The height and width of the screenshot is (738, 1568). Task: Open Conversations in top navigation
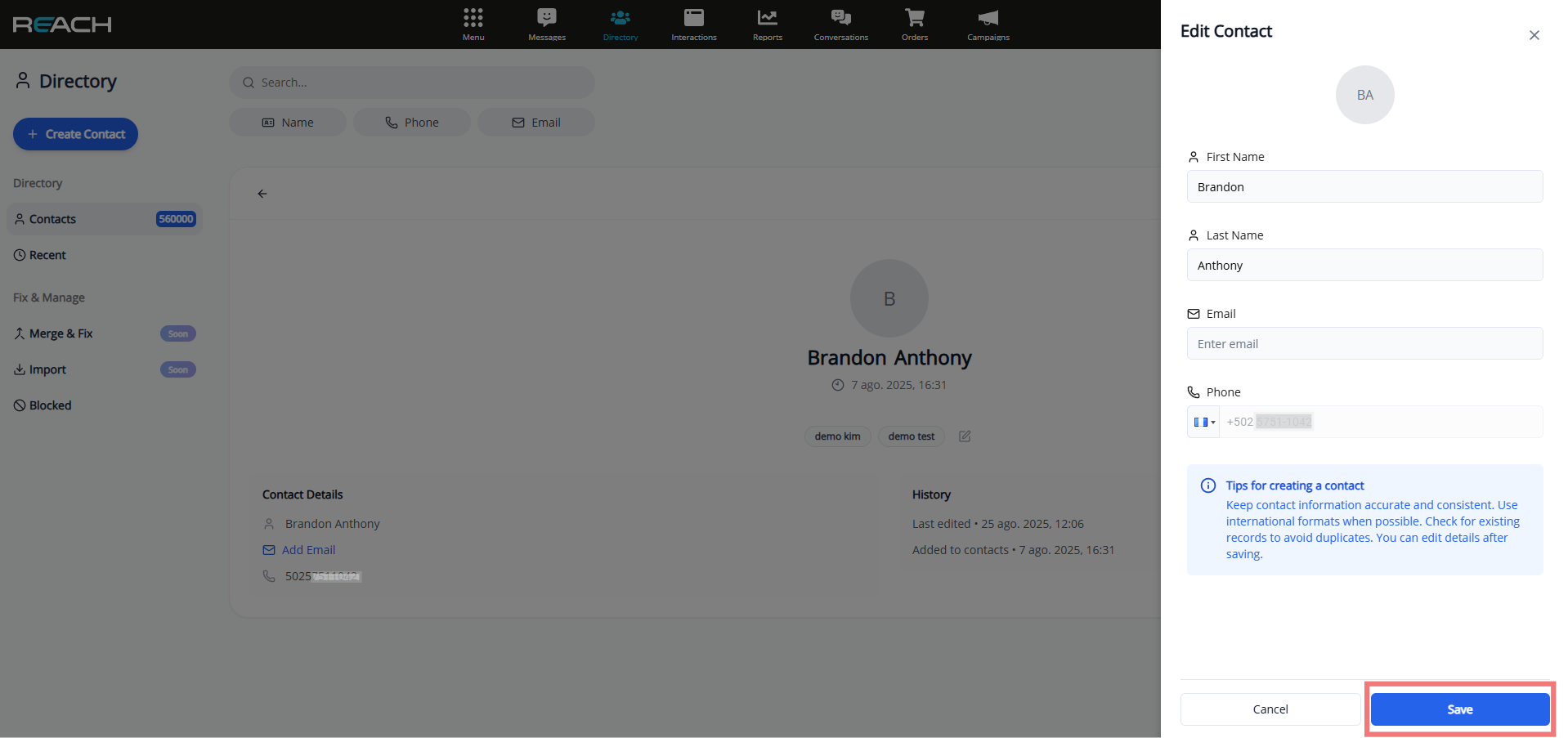[x=841, y=25]
